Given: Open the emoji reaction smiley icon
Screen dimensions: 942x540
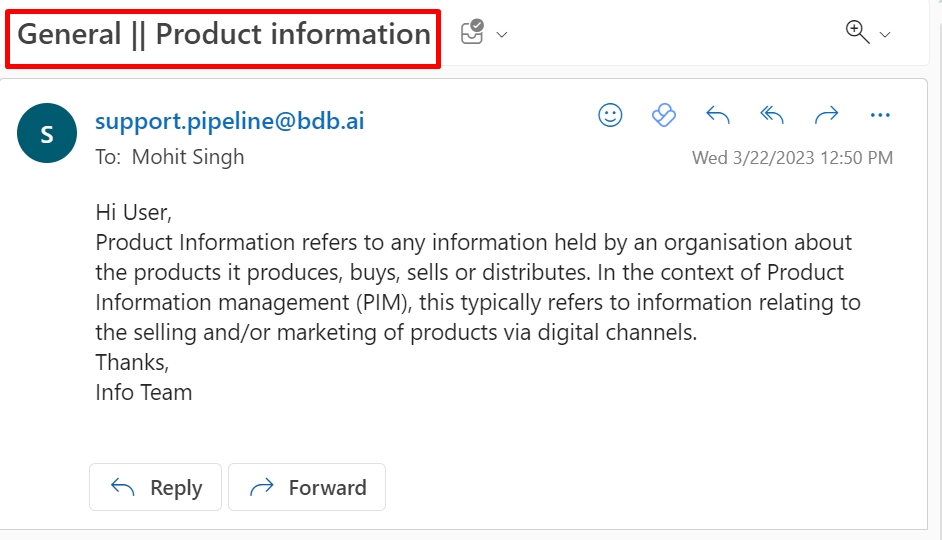Looking at the screenshot, I should (610, 115).
